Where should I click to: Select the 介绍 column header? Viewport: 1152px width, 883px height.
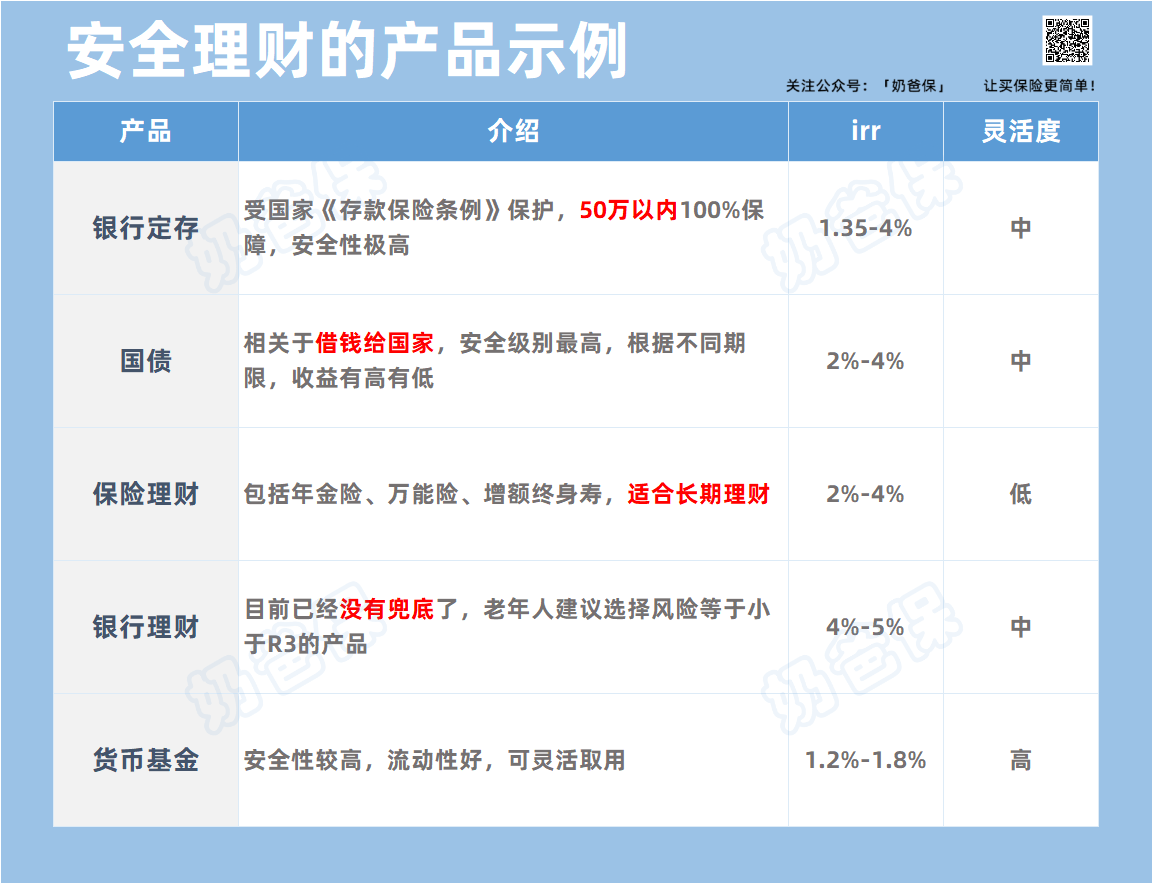pyautogui.click(x=513, y=131)
